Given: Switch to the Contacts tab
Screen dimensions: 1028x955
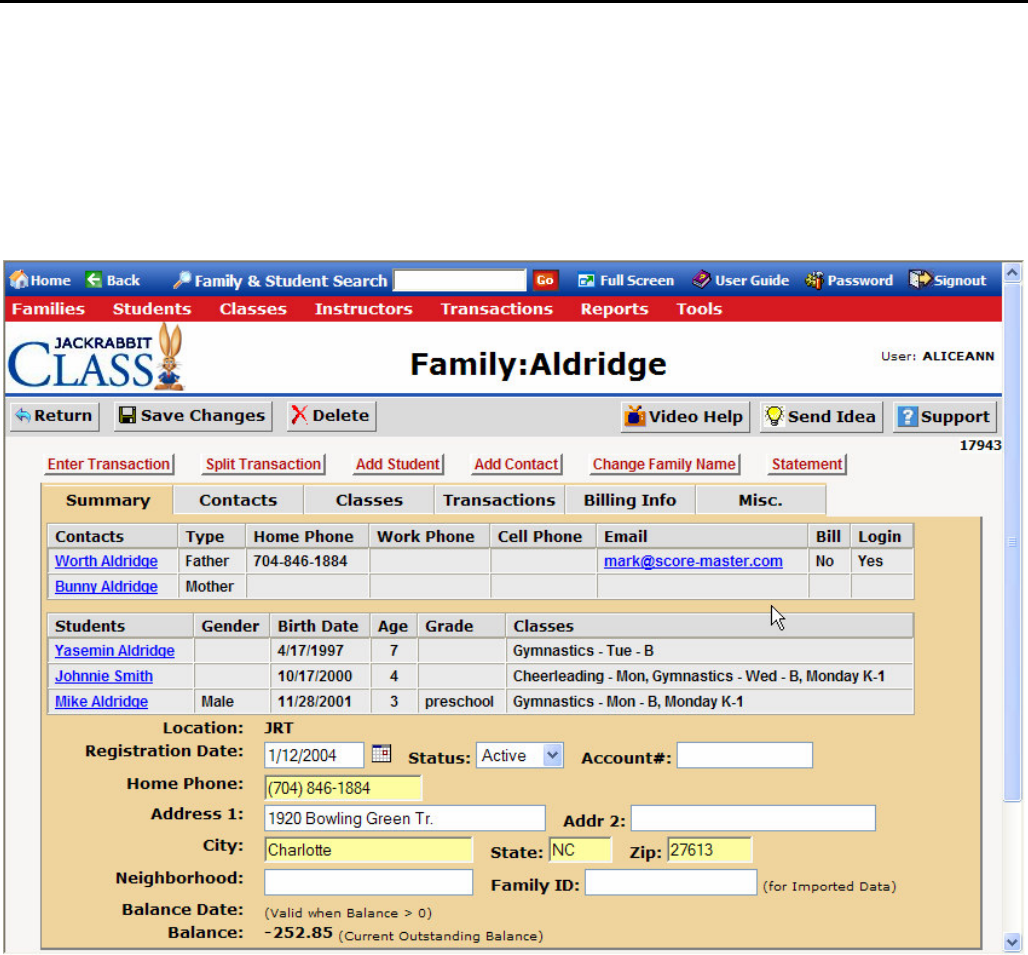Looking at the screenshot, I should coord(238,500).
